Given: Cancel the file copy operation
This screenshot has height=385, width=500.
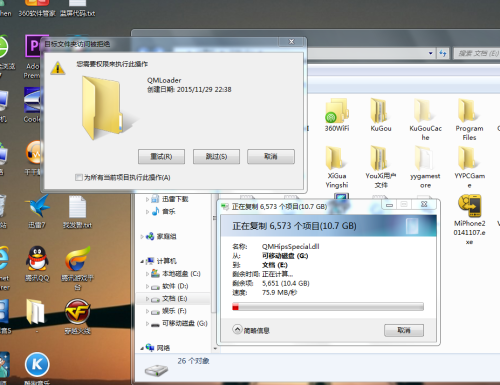Looking at the screenshot, I should coord(404,330).
